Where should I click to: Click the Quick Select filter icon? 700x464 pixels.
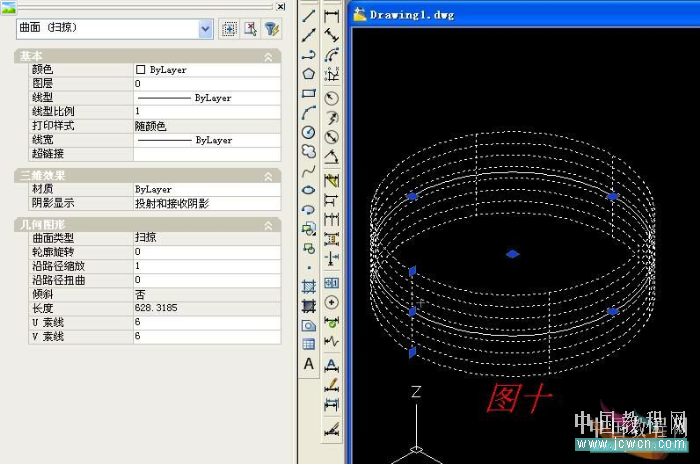point(272,29)
